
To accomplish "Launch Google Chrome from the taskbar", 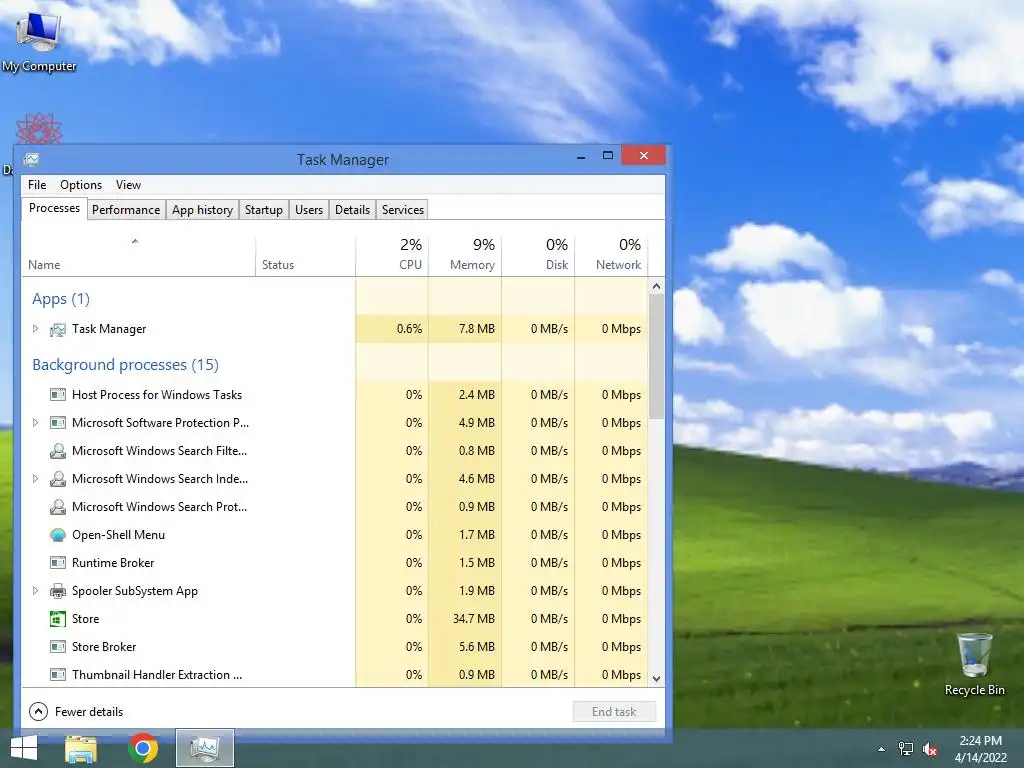I will 143,748.
